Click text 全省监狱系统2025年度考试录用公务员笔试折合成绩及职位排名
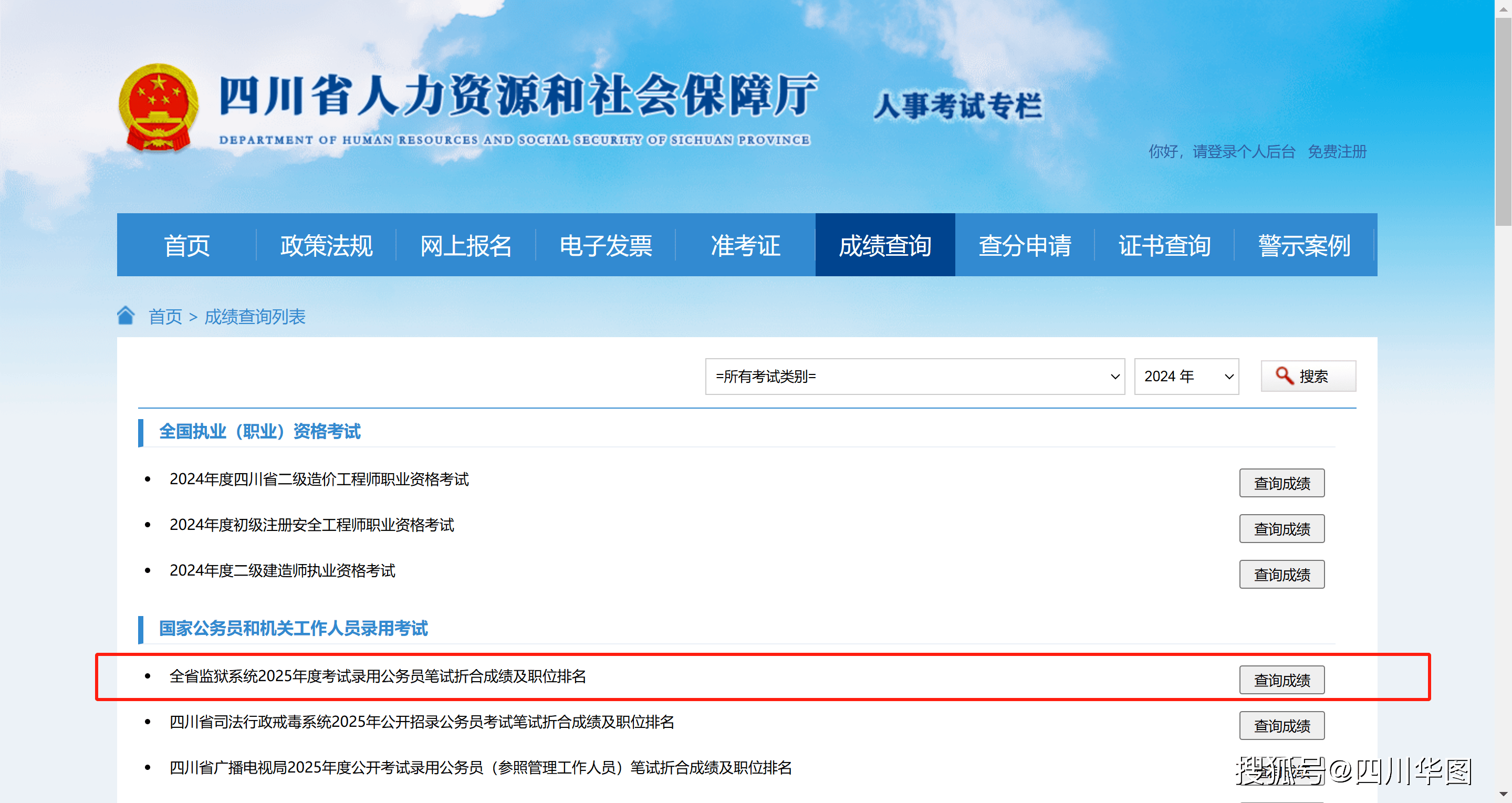The image size is (1512, 803). [378, 677]
